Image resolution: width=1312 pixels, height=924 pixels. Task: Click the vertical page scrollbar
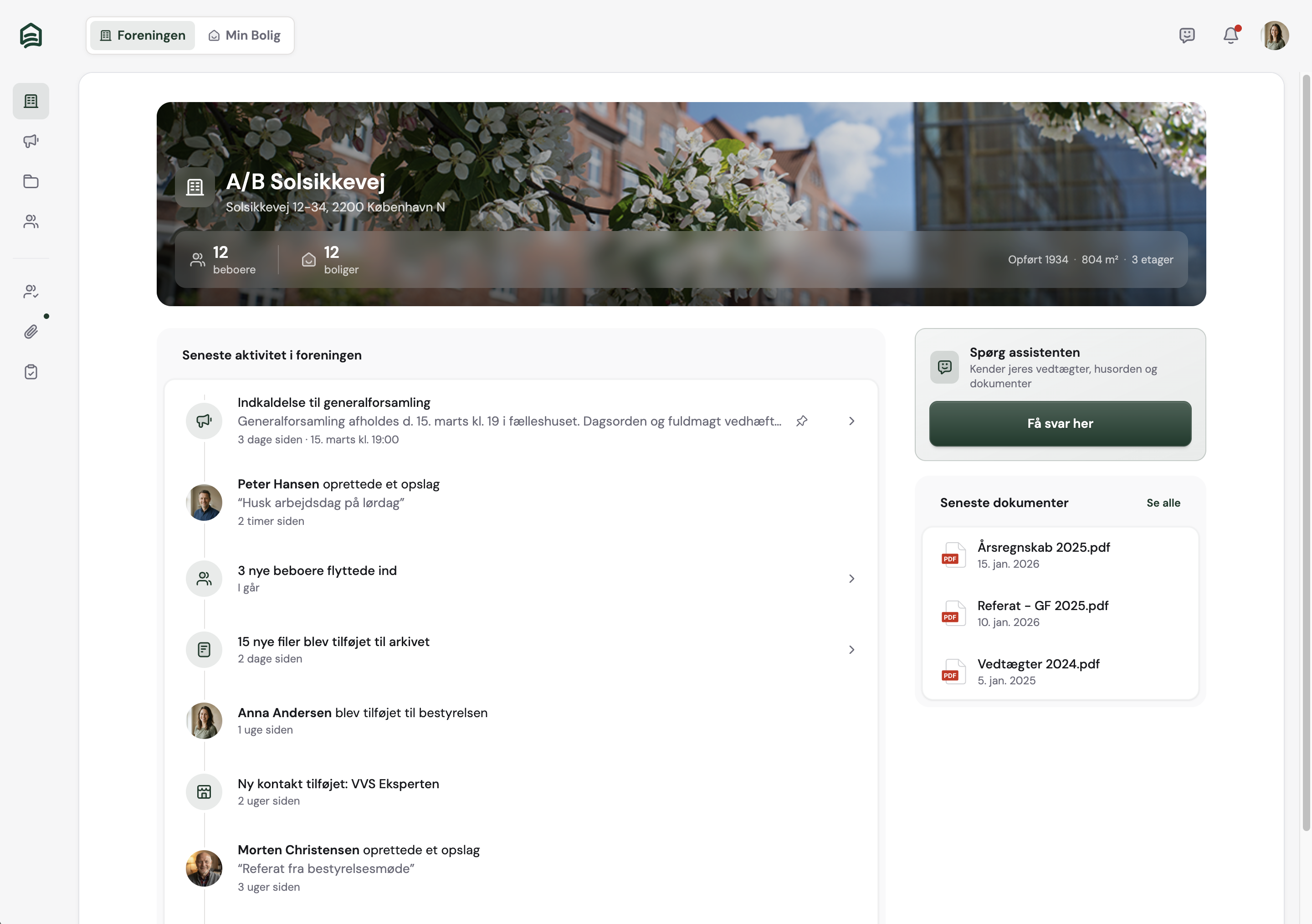pyautogui.click(x=1306, y=452)
